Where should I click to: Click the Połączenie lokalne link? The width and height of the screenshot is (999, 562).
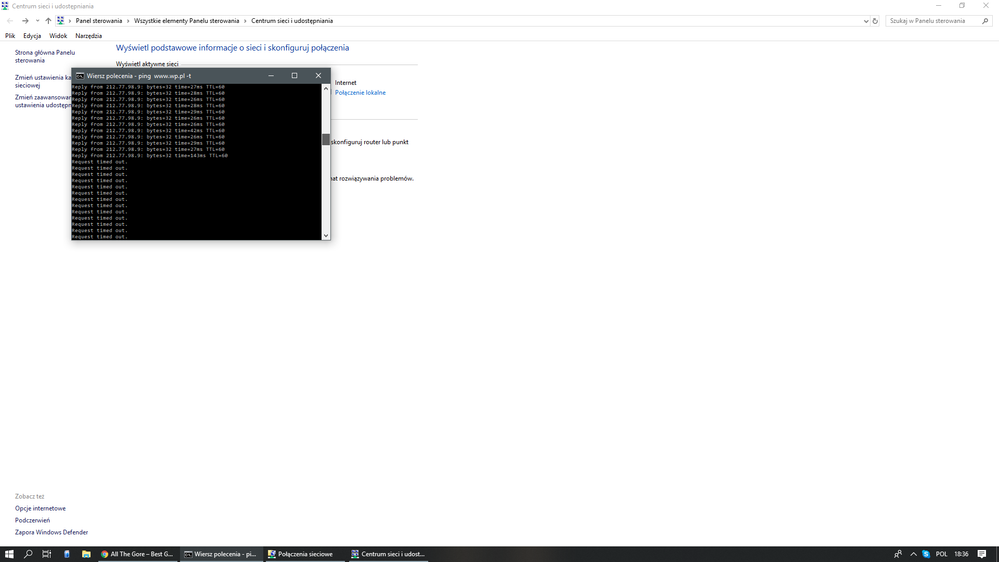coord(360,92)
